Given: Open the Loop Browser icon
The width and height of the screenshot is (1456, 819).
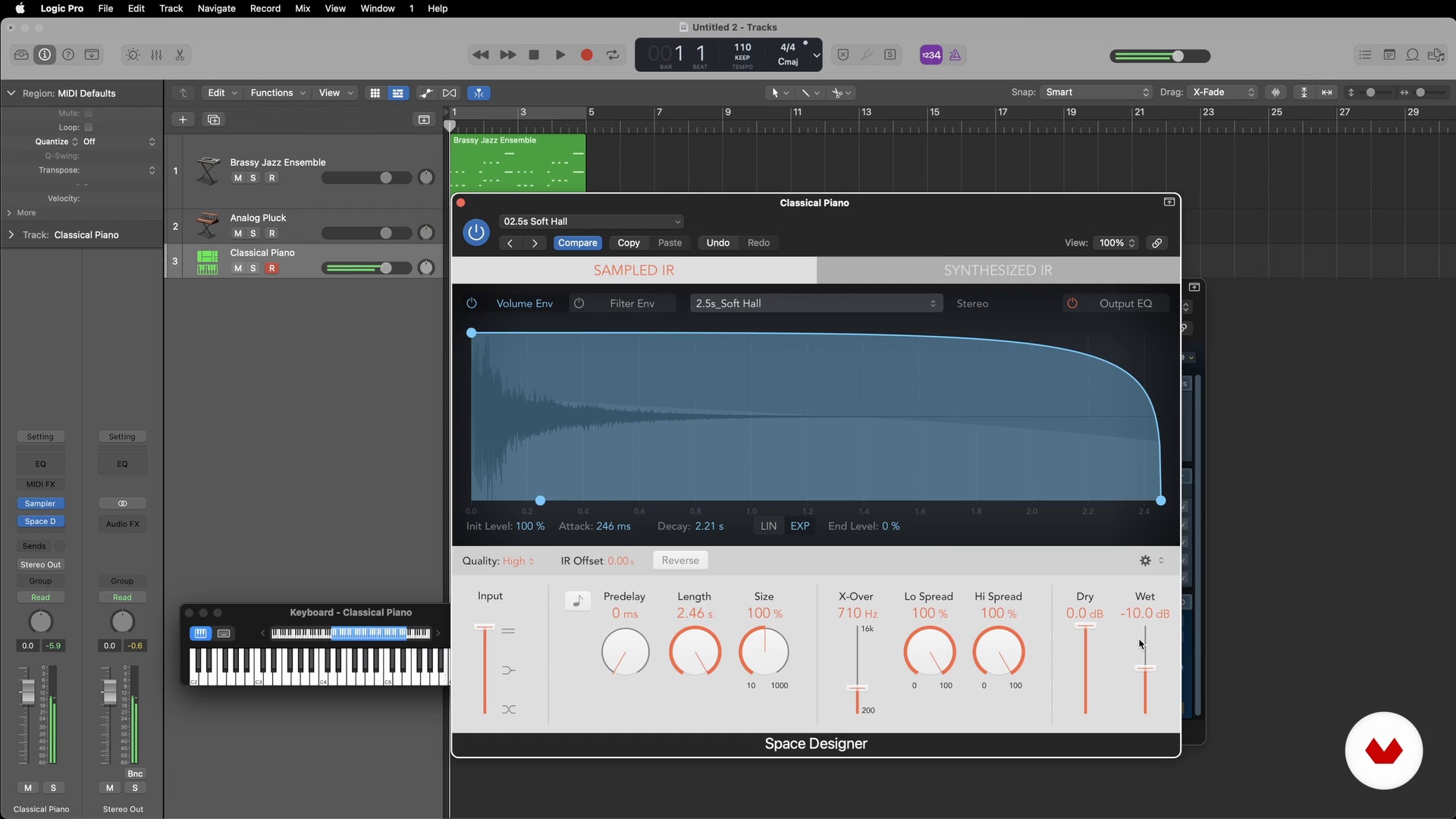Looking at the screenshot, I should [1413, 55].
